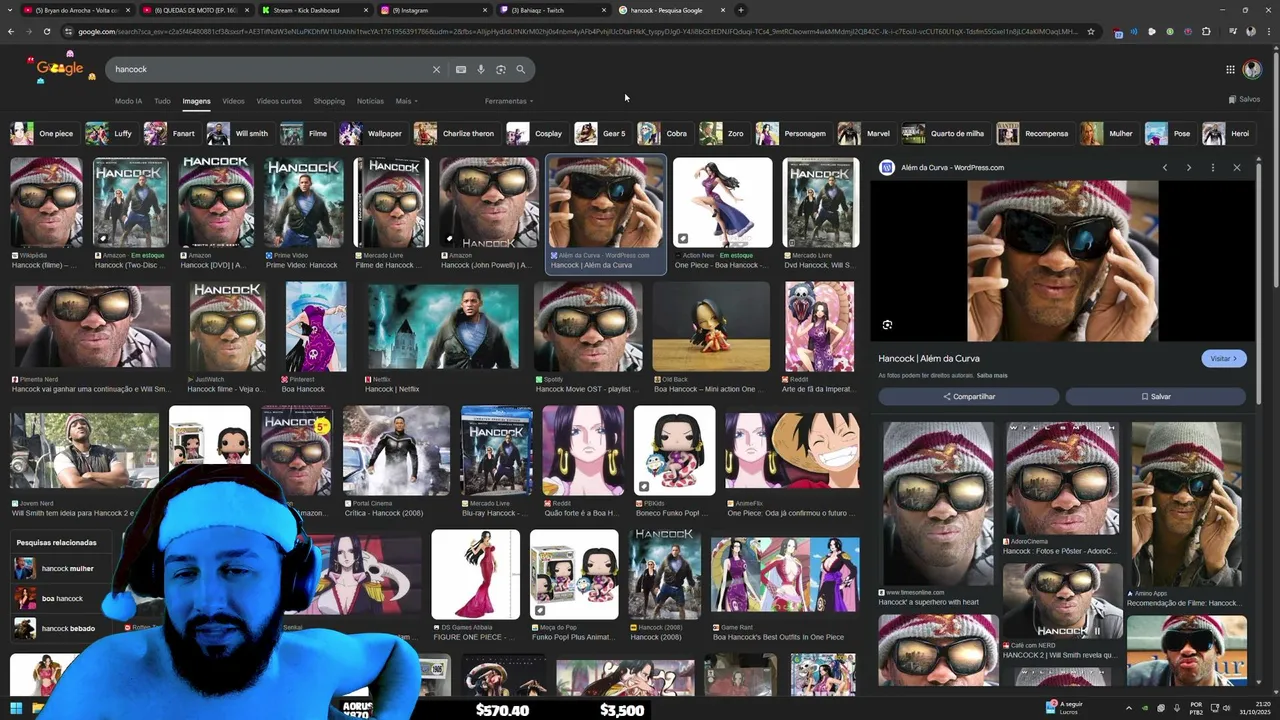This screenshot has width=1280, height=720.
Task: Open the timesonline.com related image
Action: pos(937,503)
